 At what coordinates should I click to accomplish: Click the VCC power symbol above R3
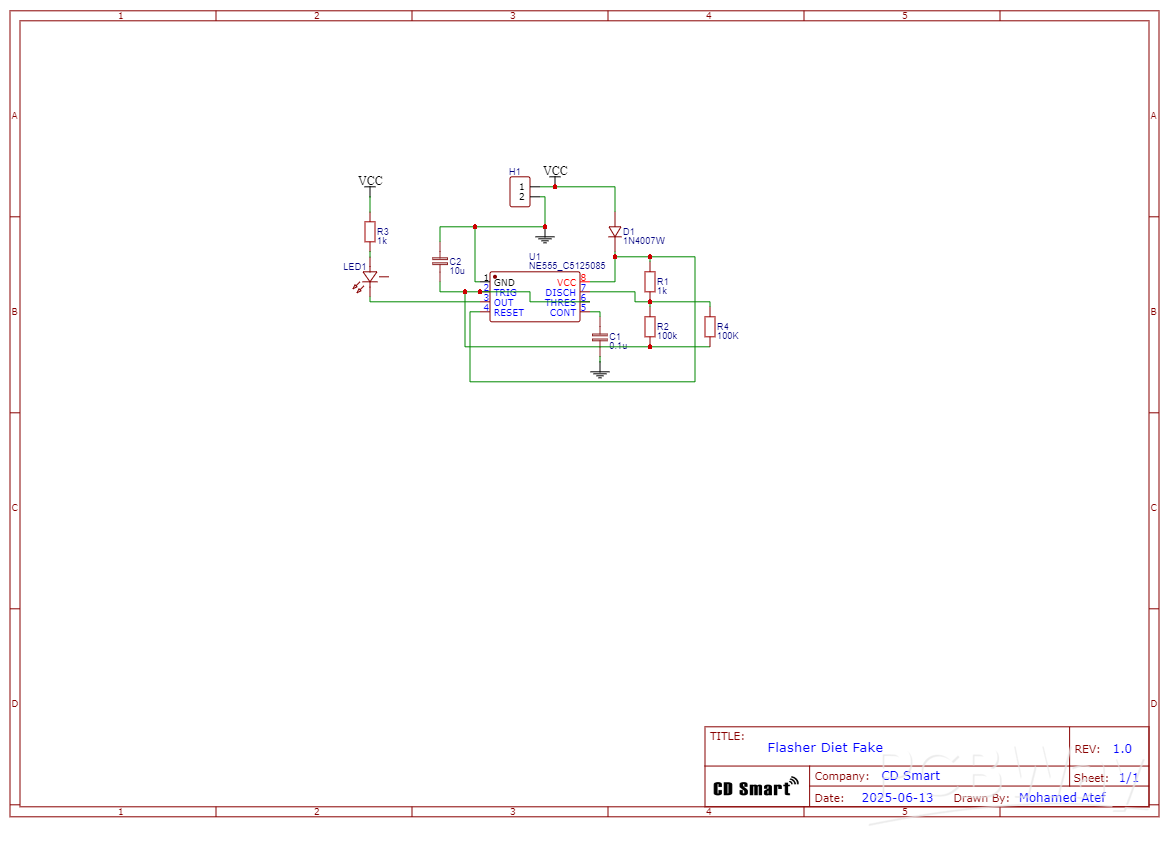pyautogui.click(x=370, y=182)
